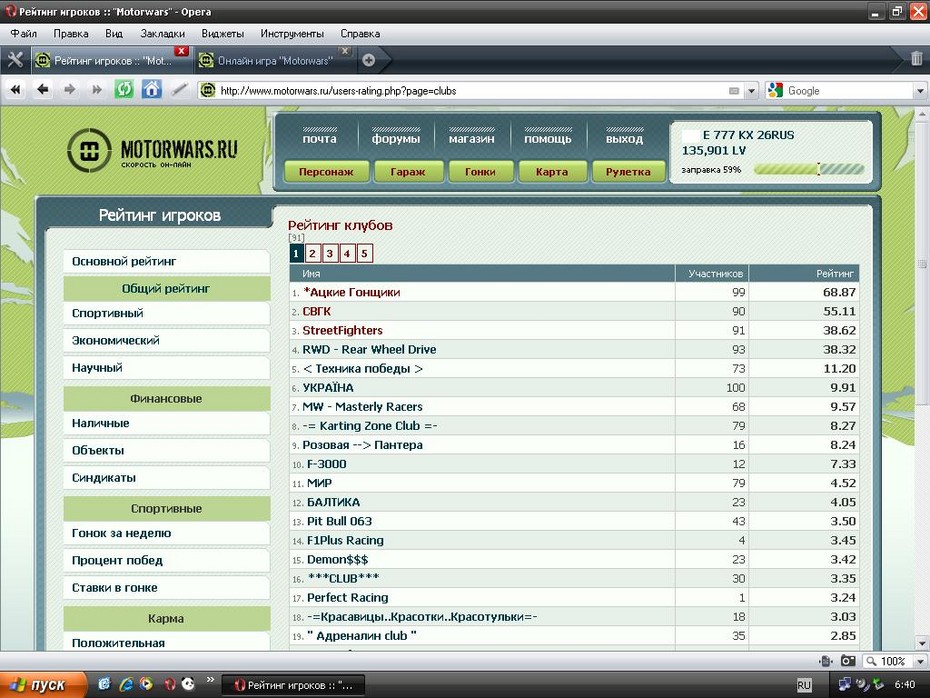Open the Пуск start button
Image resolution: width=930 pixels, height=698 pixels.
(43, 684)
